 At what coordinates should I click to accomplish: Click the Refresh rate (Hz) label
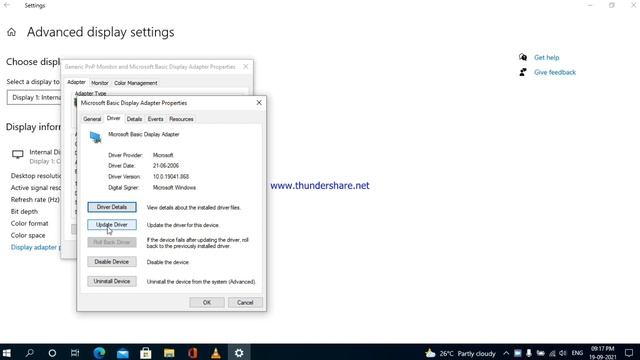coord(35,200)
